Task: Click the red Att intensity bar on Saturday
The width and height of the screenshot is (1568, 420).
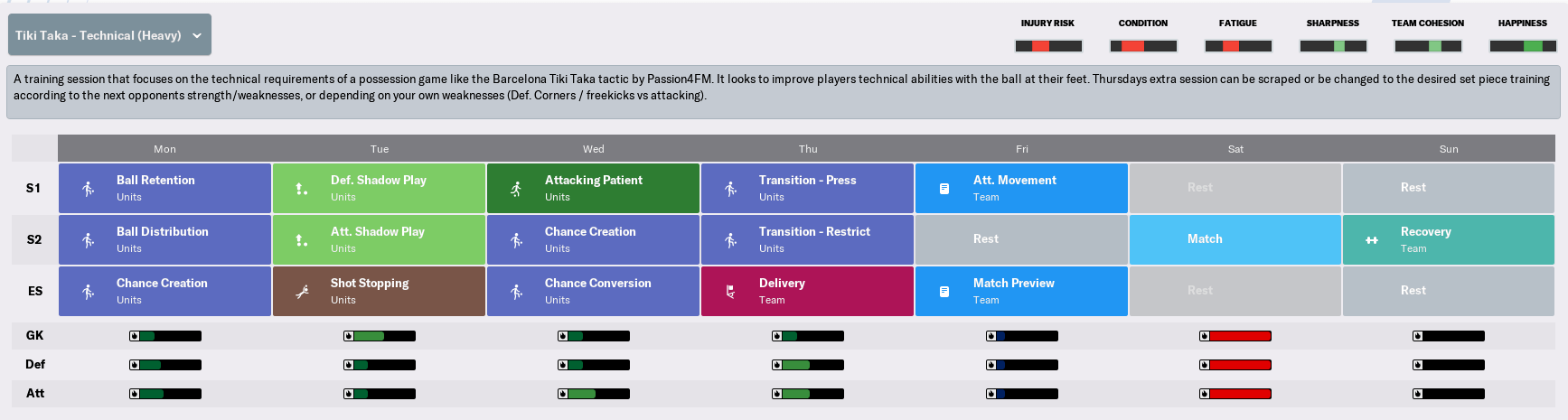Action: tap(1235, 394)
